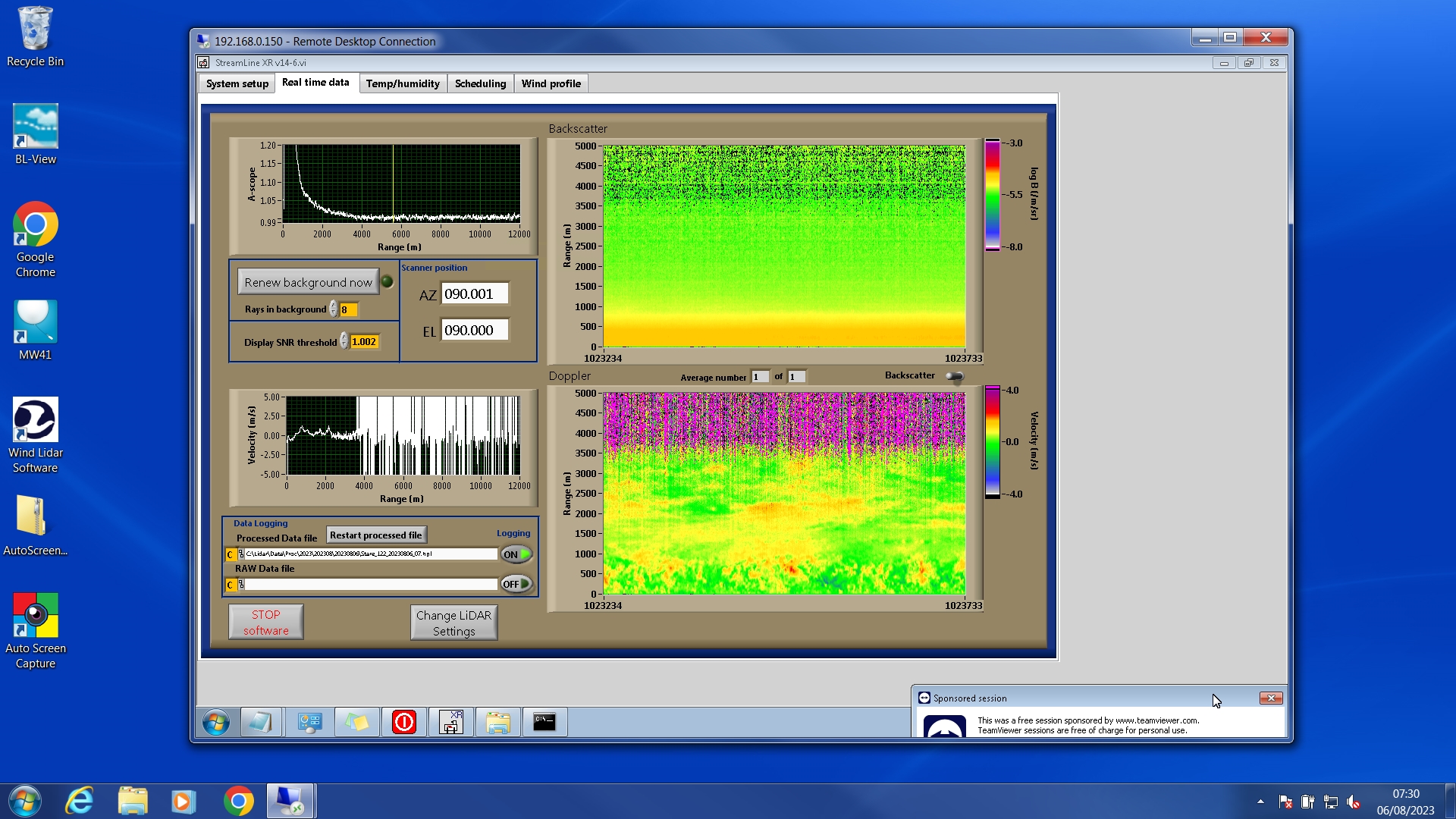
Task: Launch Auto Screen Capture desktop icon
Action: [x=35, y=631]
